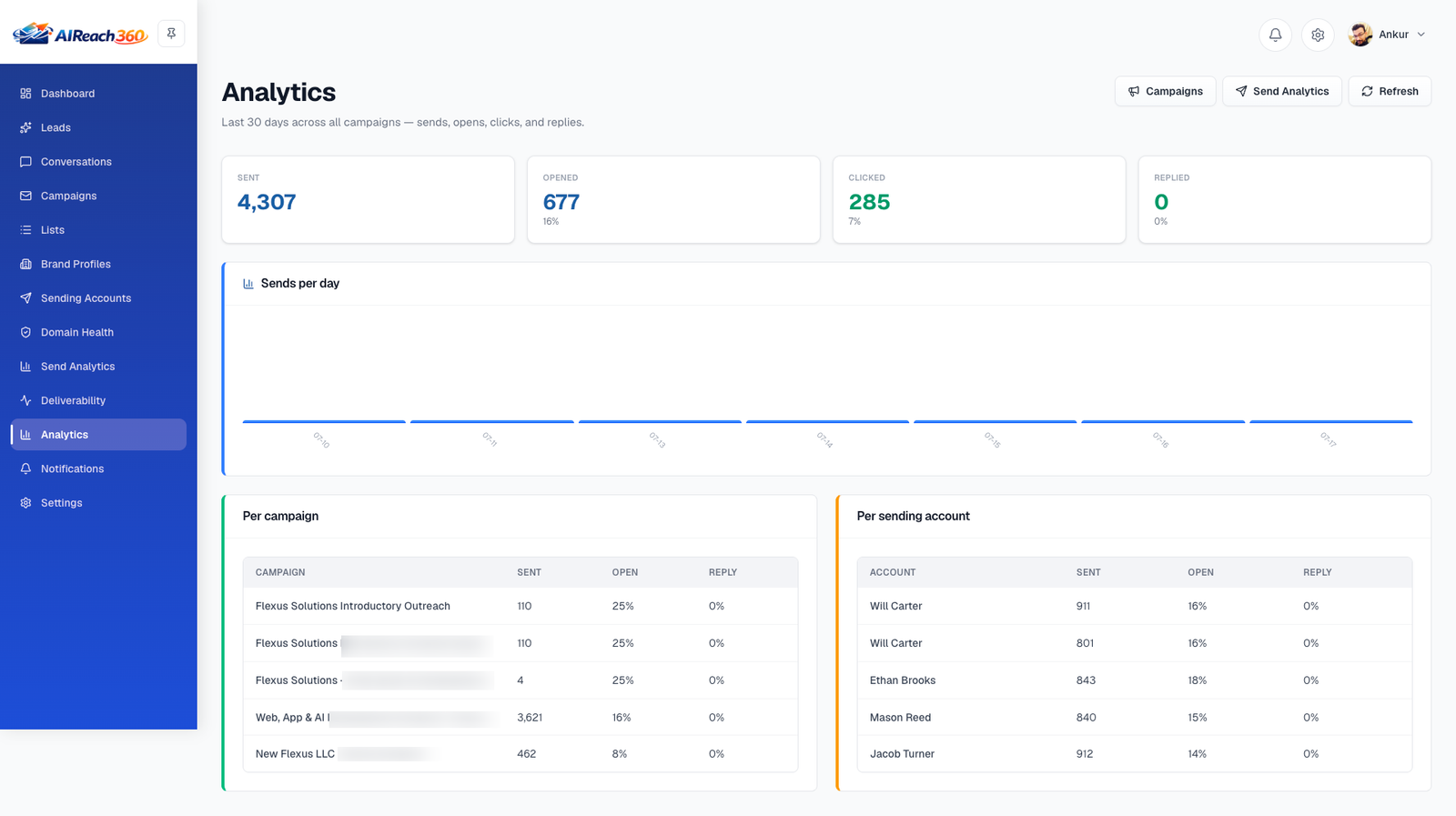Click the Sent 4,307 stat card
Viewport: 1456px width, 816px height.
[x=368, y=199]
